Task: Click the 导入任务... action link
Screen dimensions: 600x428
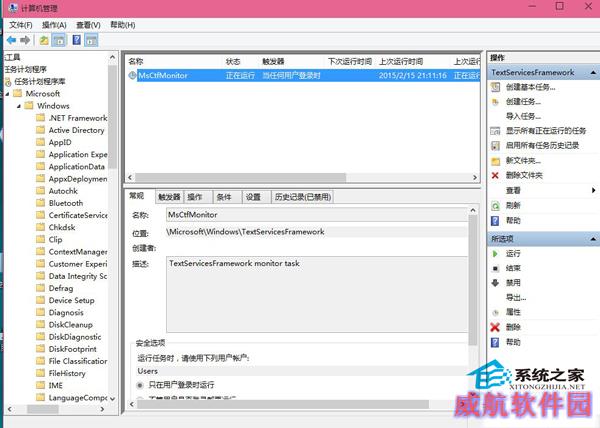Action: point(523,116)
